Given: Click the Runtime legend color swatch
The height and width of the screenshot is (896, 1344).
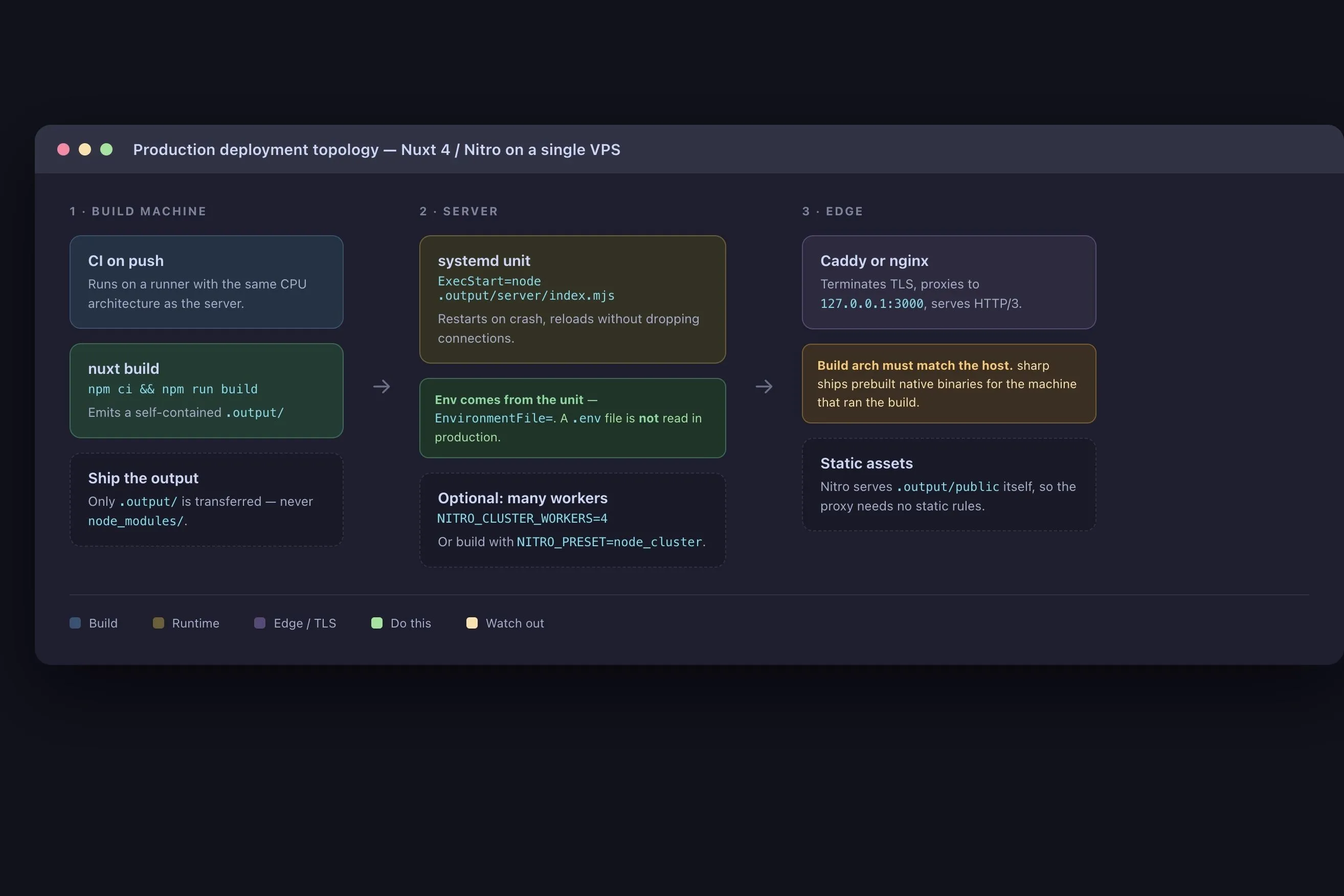Looking at the screenshot, I should 159,623.
